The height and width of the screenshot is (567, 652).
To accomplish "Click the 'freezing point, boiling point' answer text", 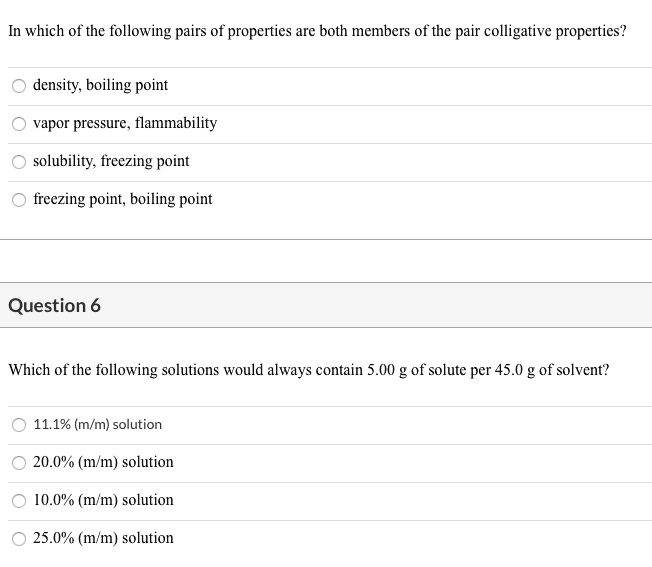I will point(123,199).
